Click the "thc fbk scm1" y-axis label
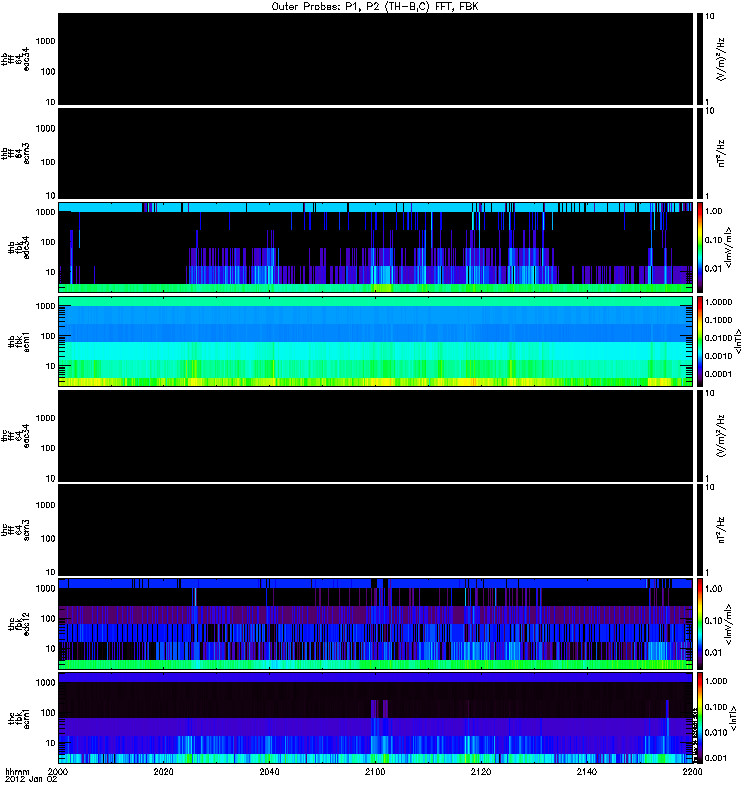Viewport: 750px width, 800px height. [x=19, y=718]
